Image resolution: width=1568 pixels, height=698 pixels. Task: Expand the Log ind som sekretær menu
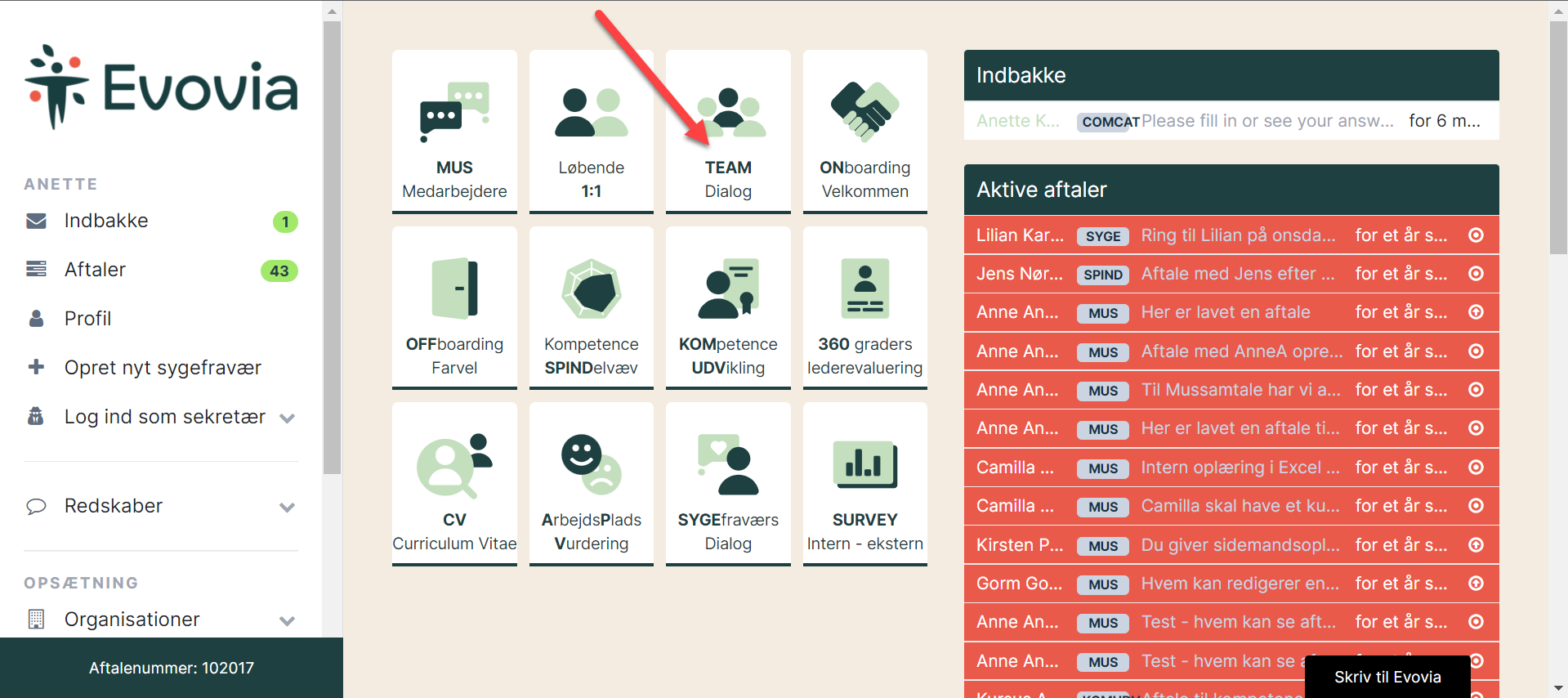pyautogui.click(x=287, y=418)
